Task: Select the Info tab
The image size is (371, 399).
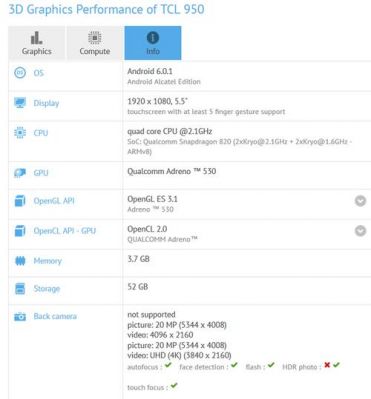Action: coord(153,43)
